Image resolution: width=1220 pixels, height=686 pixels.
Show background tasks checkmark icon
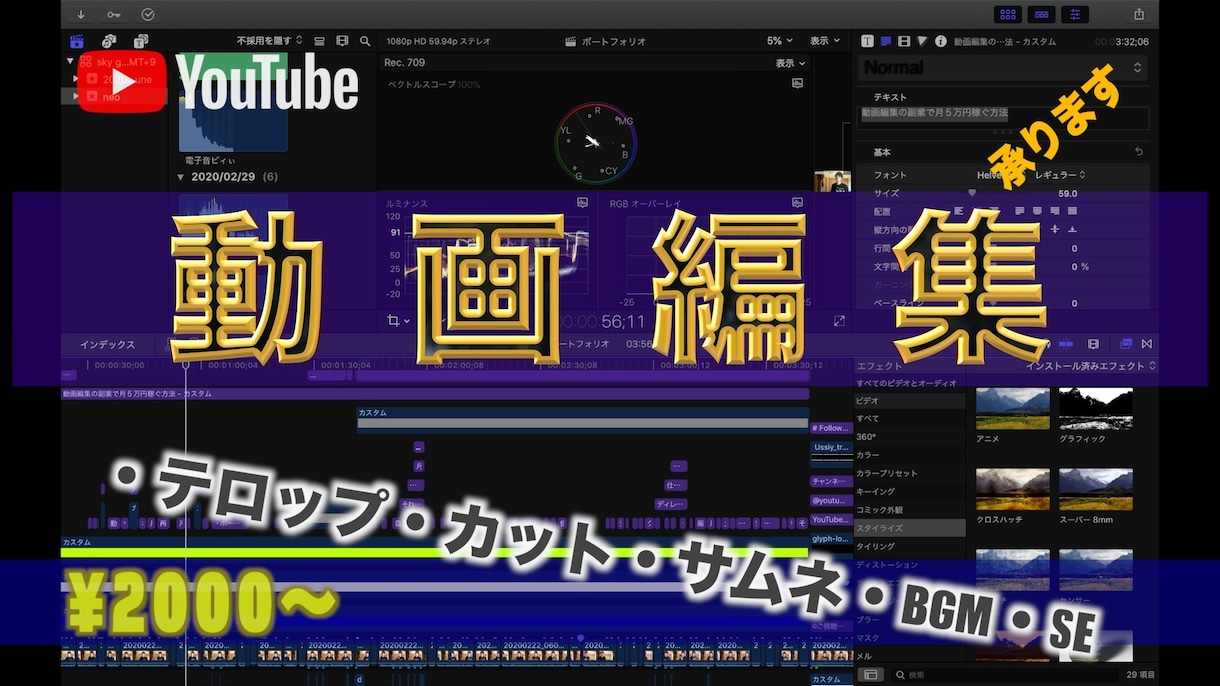click(x=148, y=14)
